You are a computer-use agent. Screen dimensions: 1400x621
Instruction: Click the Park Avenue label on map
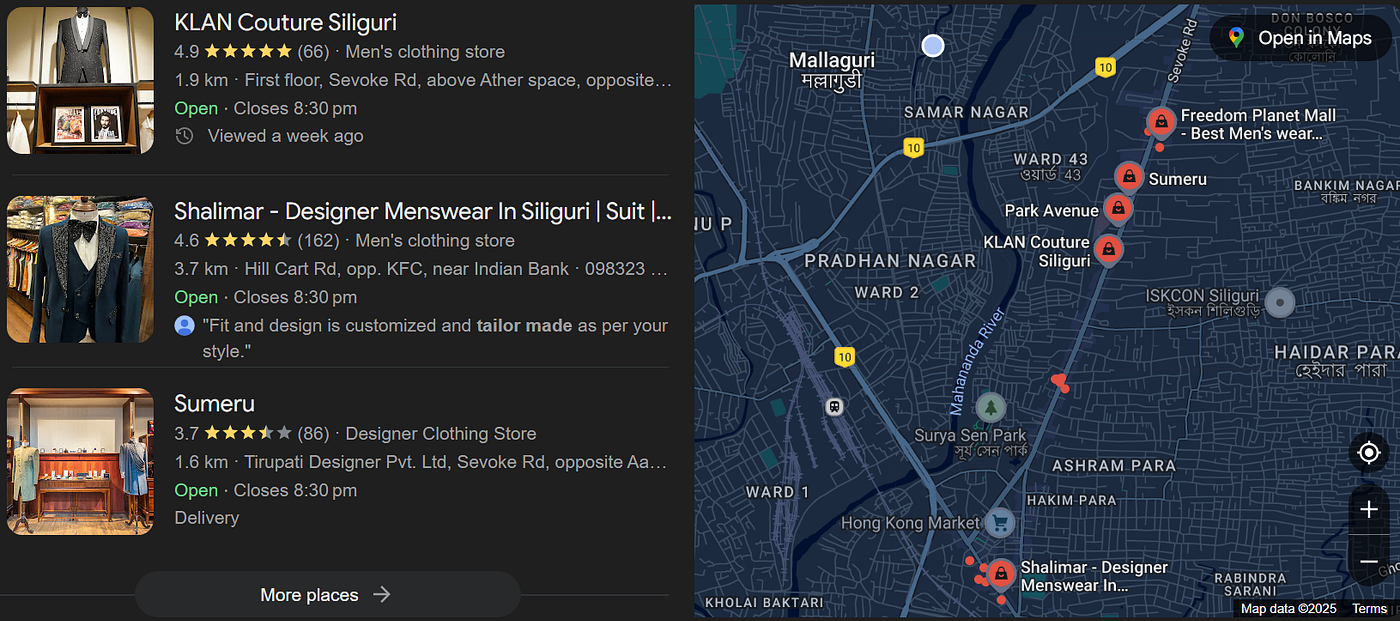[x=1051, y=211]
